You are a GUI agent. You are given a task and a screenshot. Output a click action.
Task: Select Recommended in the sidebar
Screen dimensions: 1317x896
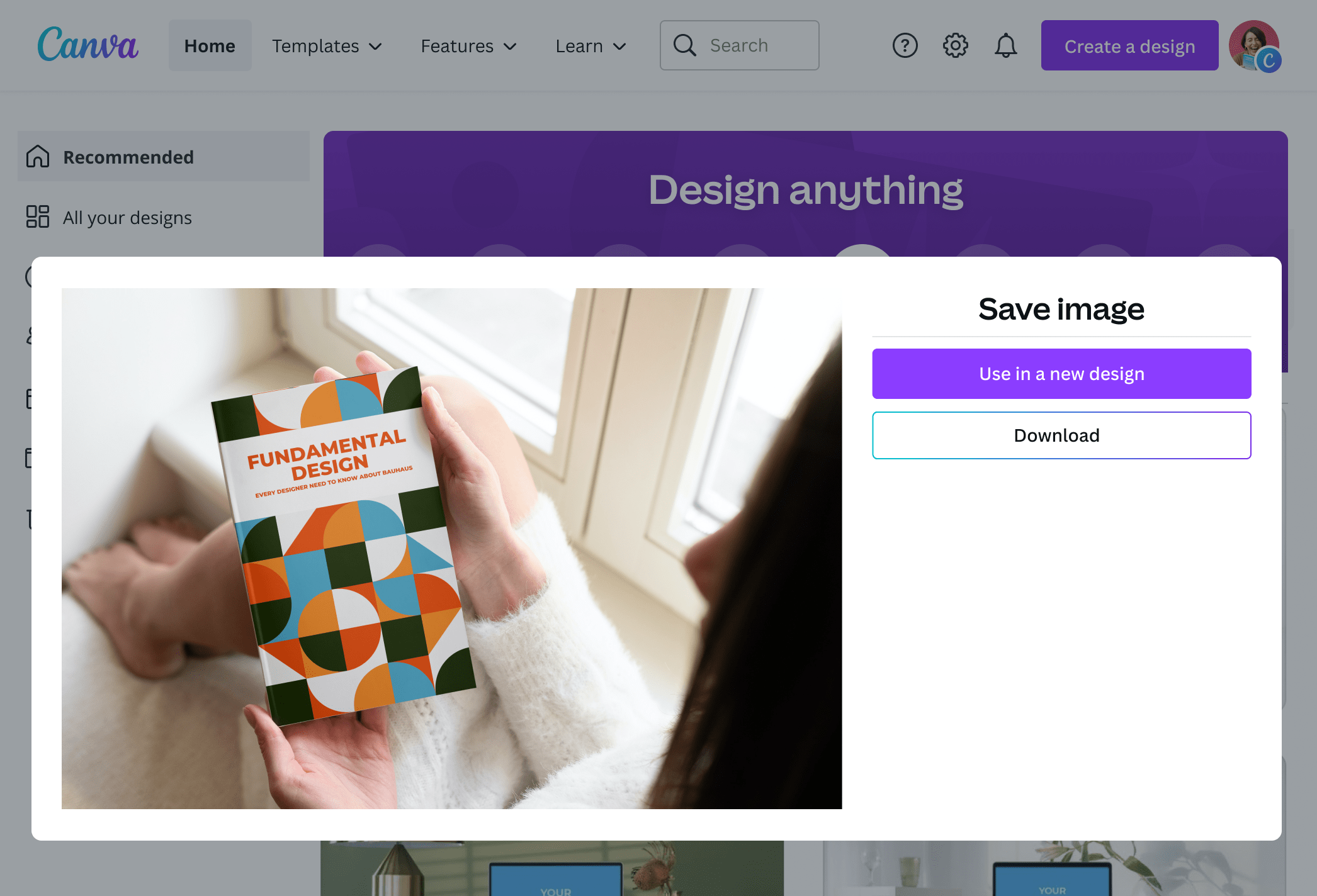point(128,157)
